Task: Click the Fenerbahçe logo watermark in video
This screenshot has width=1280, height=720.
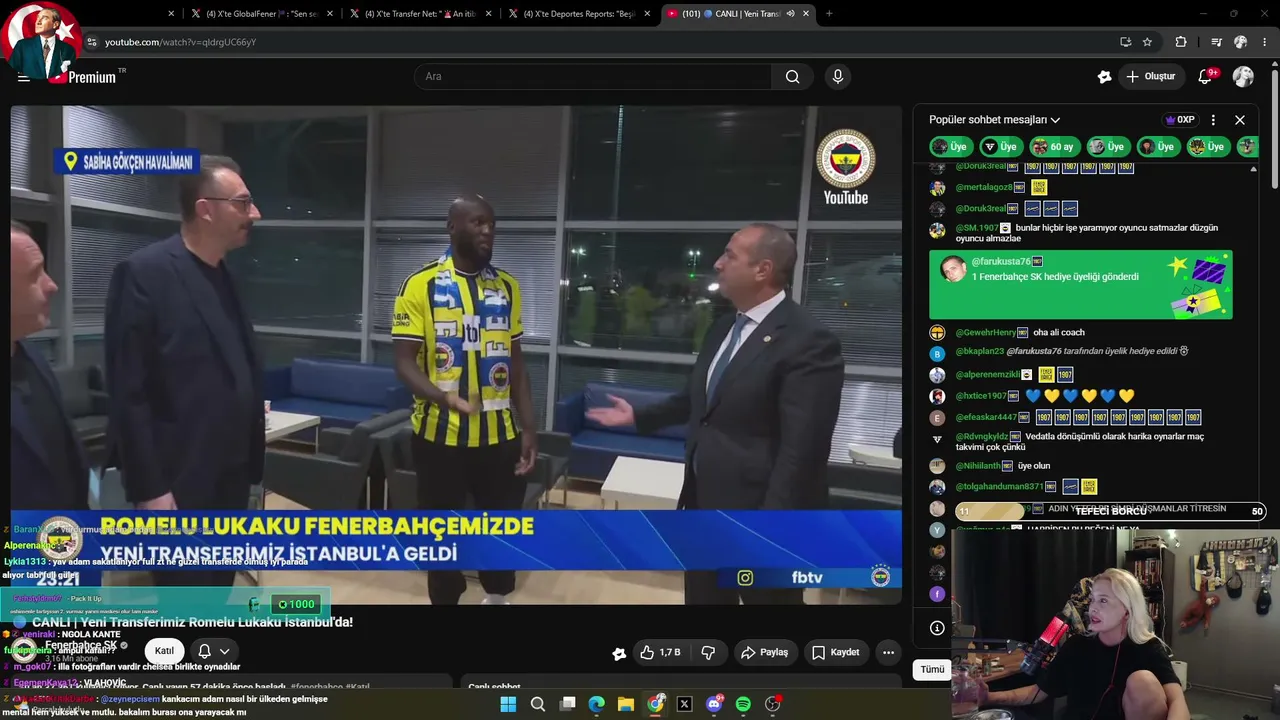Action: (x=846, y=158)
